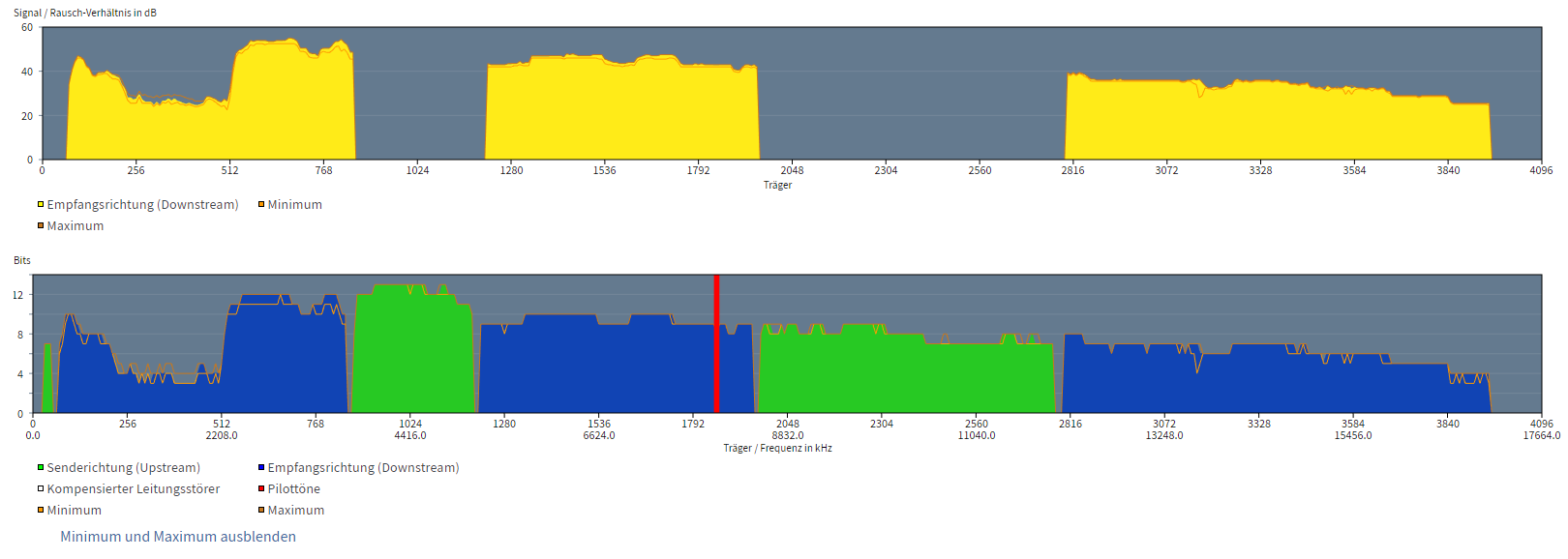Image resolution: width=1568 pixels, height=559 pixels.
Task: Click 'Senderichtung (Upstream)' legend text
Action: [x=124, y=468]
